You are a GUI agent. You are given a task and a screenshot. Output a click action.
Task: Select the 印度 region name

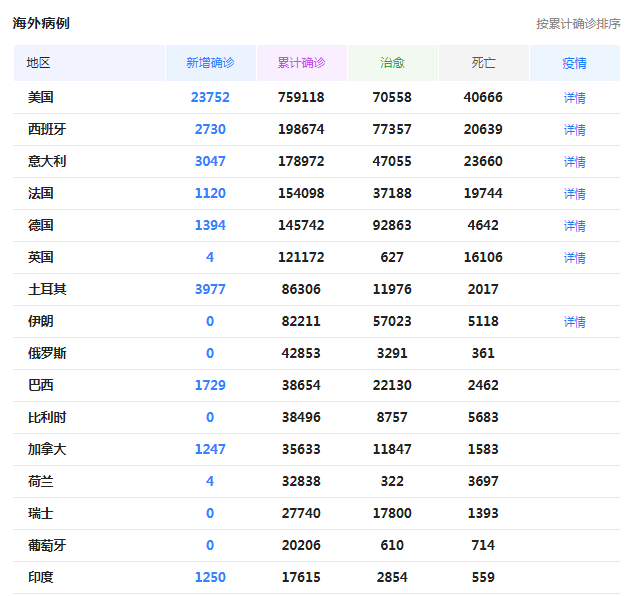click(40, 577)
